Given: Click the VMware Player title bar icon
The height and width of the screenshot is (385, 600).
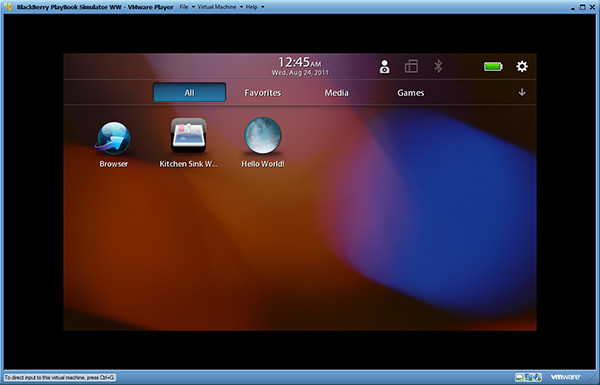Looking at the screenshot, I should point(8,7).
